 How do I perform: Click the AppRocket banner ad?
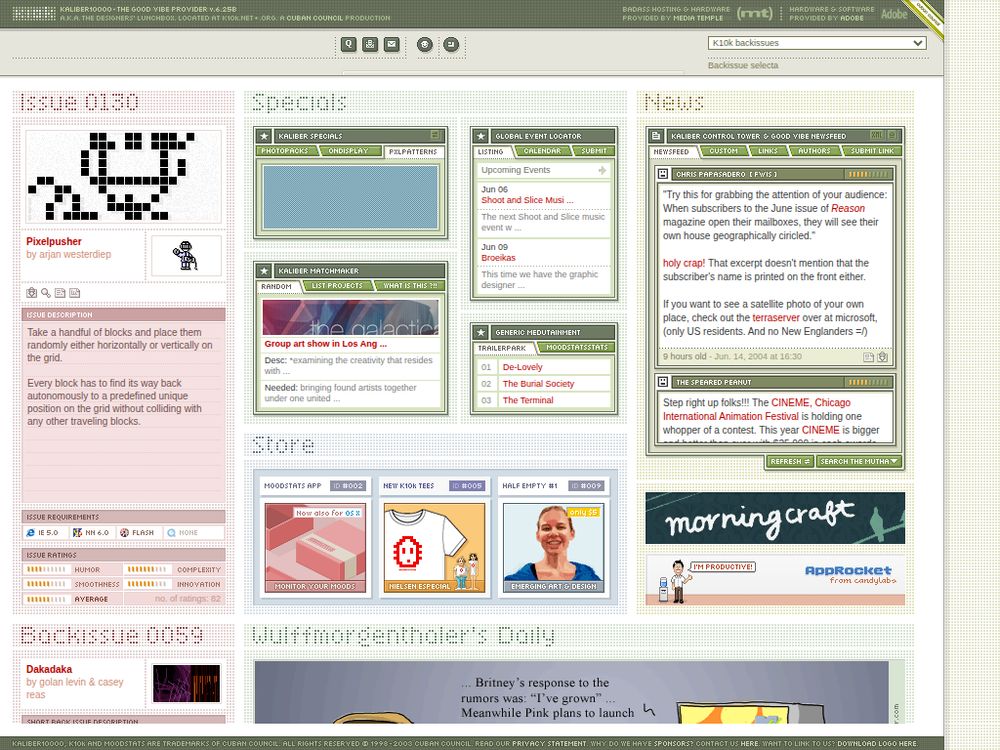coord(775,580)
